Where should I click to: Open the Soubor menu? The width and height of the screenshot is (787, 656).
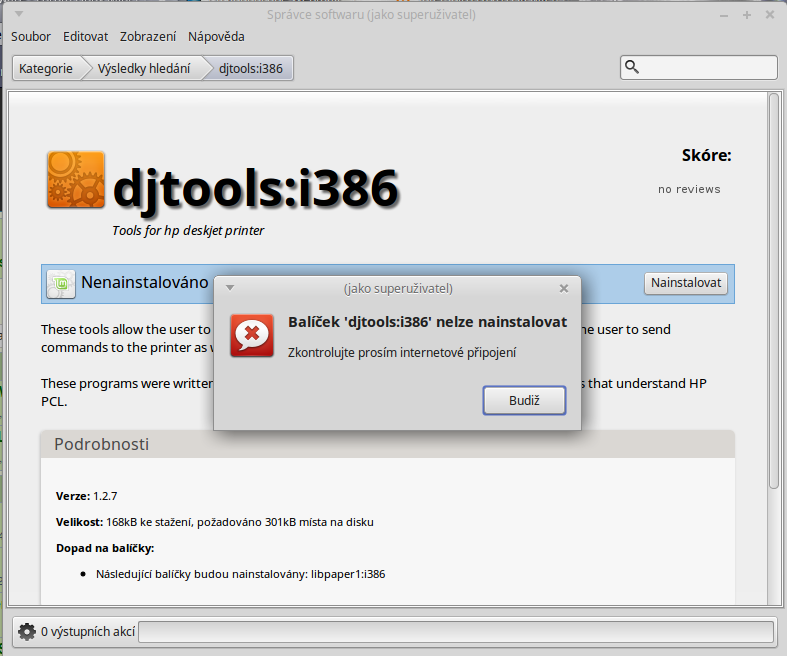(x=31, y=37)
